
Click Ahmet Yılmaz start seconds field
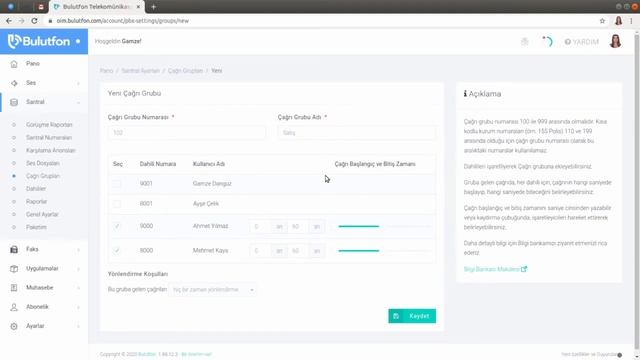pos(261,227)
